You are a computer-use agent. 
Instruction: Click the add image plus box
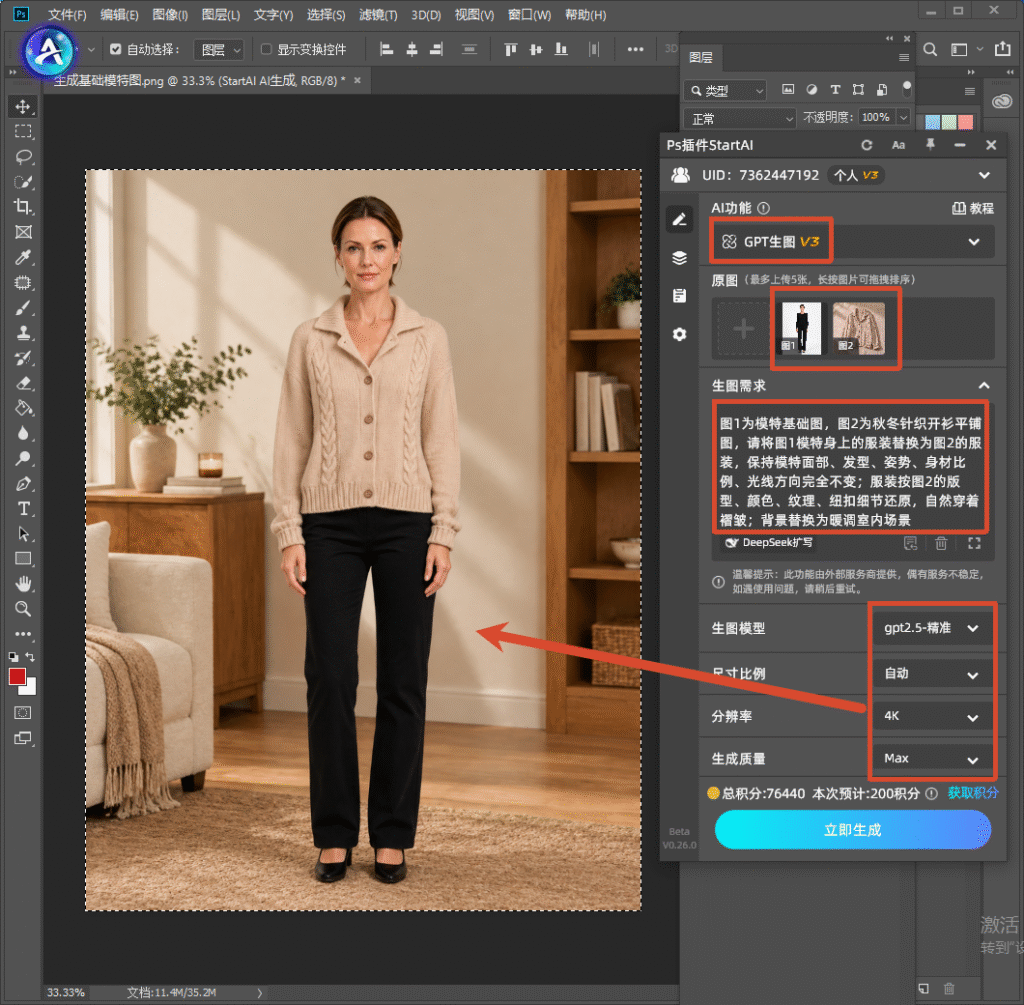tap(743, 328)
